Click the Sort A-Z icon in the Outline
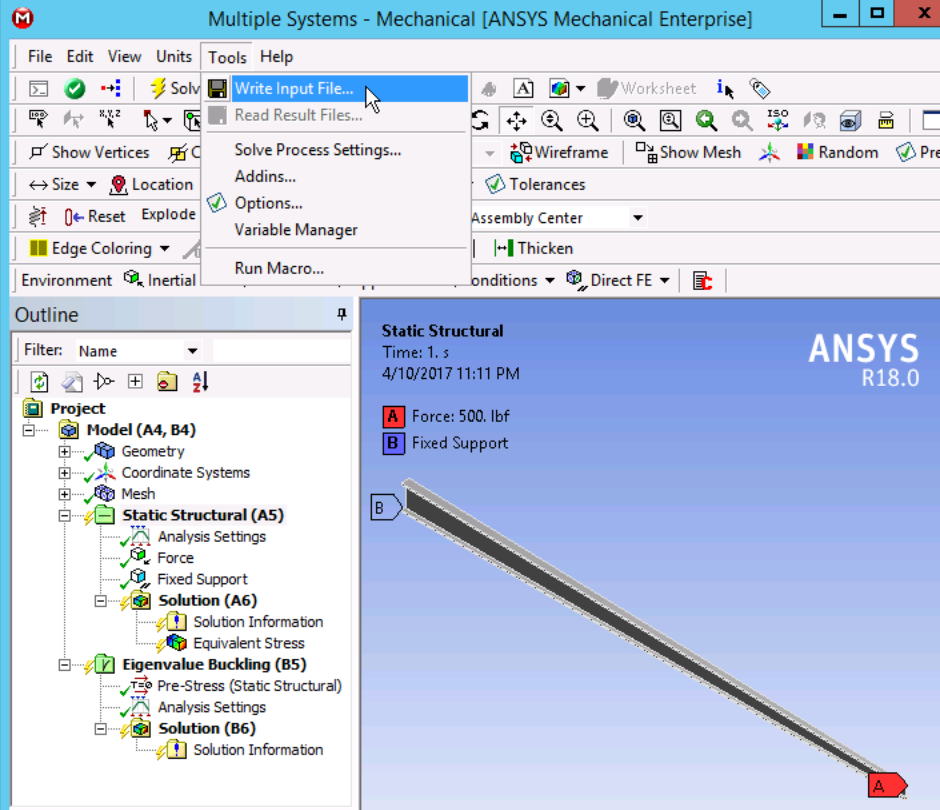 coord(200,381)
